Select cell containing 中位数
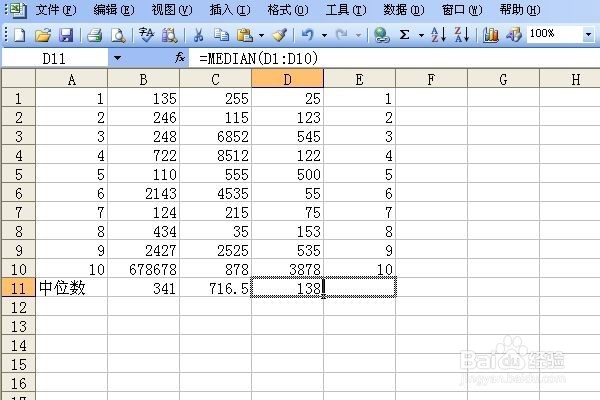 (x=72, y=288)
